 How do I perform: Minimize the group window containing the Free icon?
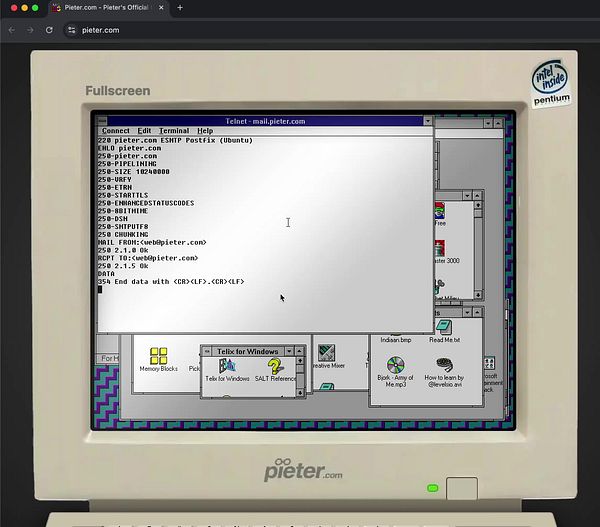467,196
